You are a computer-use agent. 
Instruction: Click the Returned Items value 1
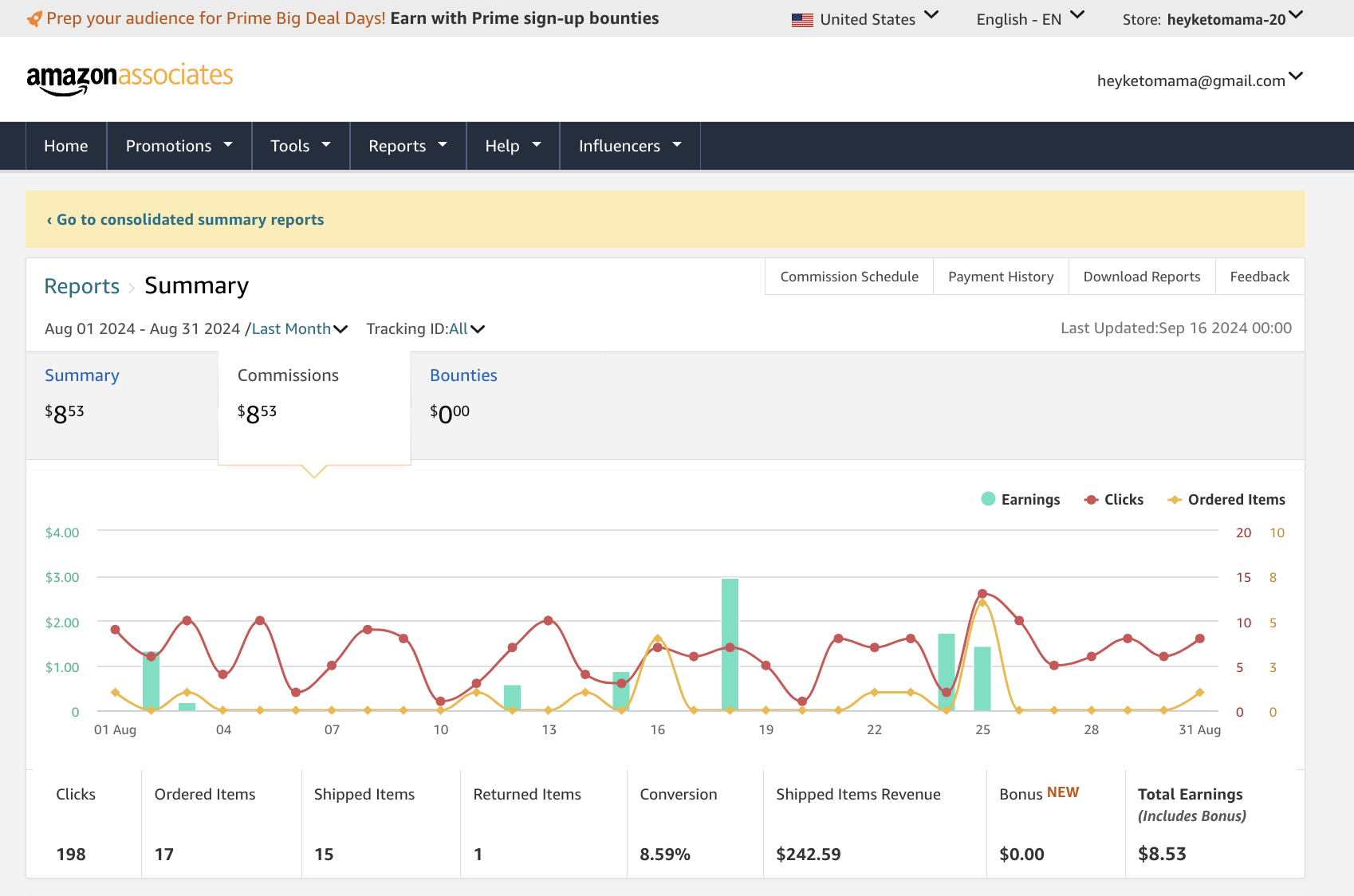(x=478, y=855)
